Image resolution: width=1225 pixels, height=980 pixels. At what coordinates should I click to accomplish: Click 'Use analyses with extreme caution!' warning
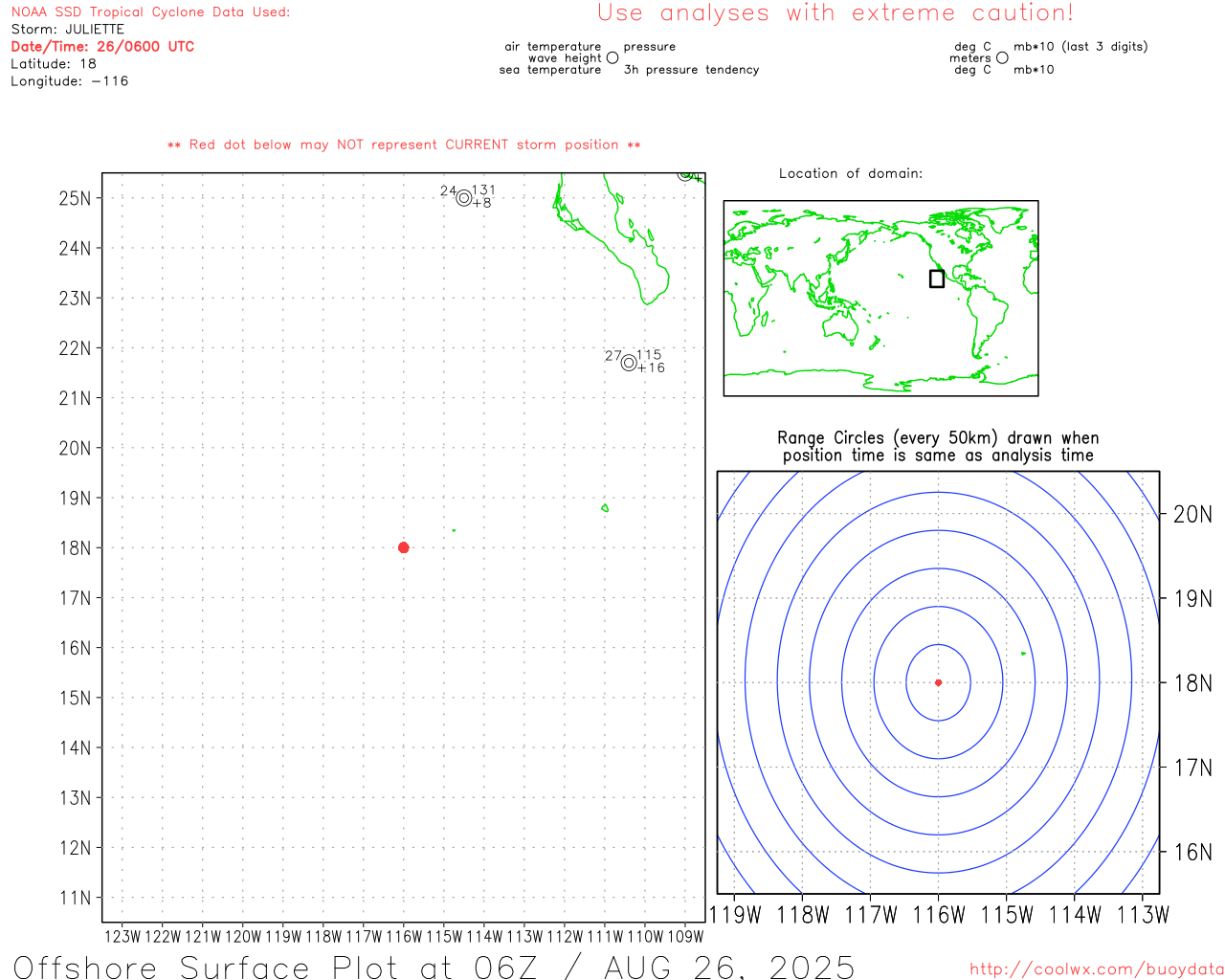click(835, 13)
